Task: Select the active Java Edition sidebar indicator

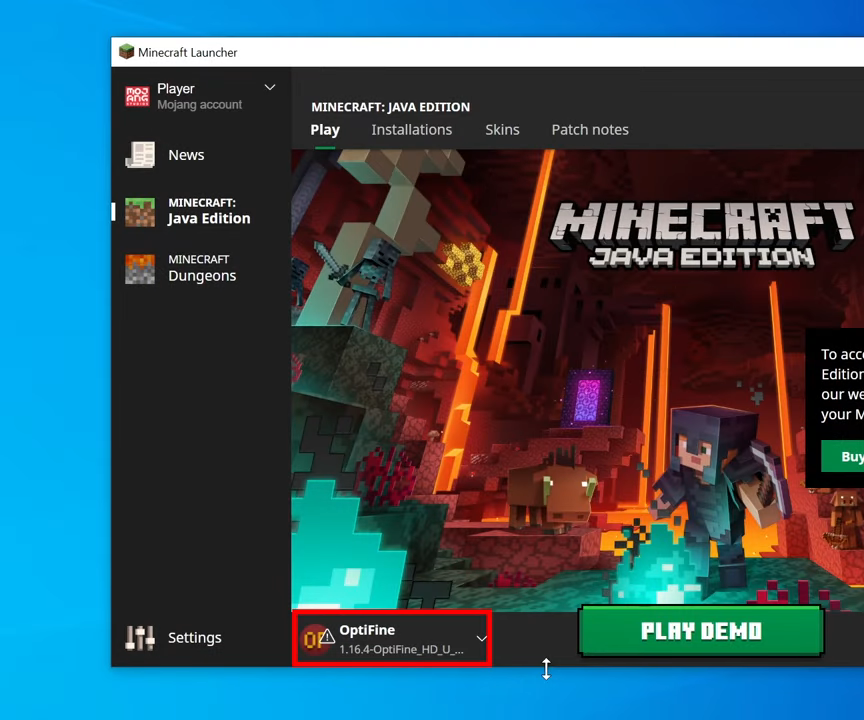Action: pos(113,211)
